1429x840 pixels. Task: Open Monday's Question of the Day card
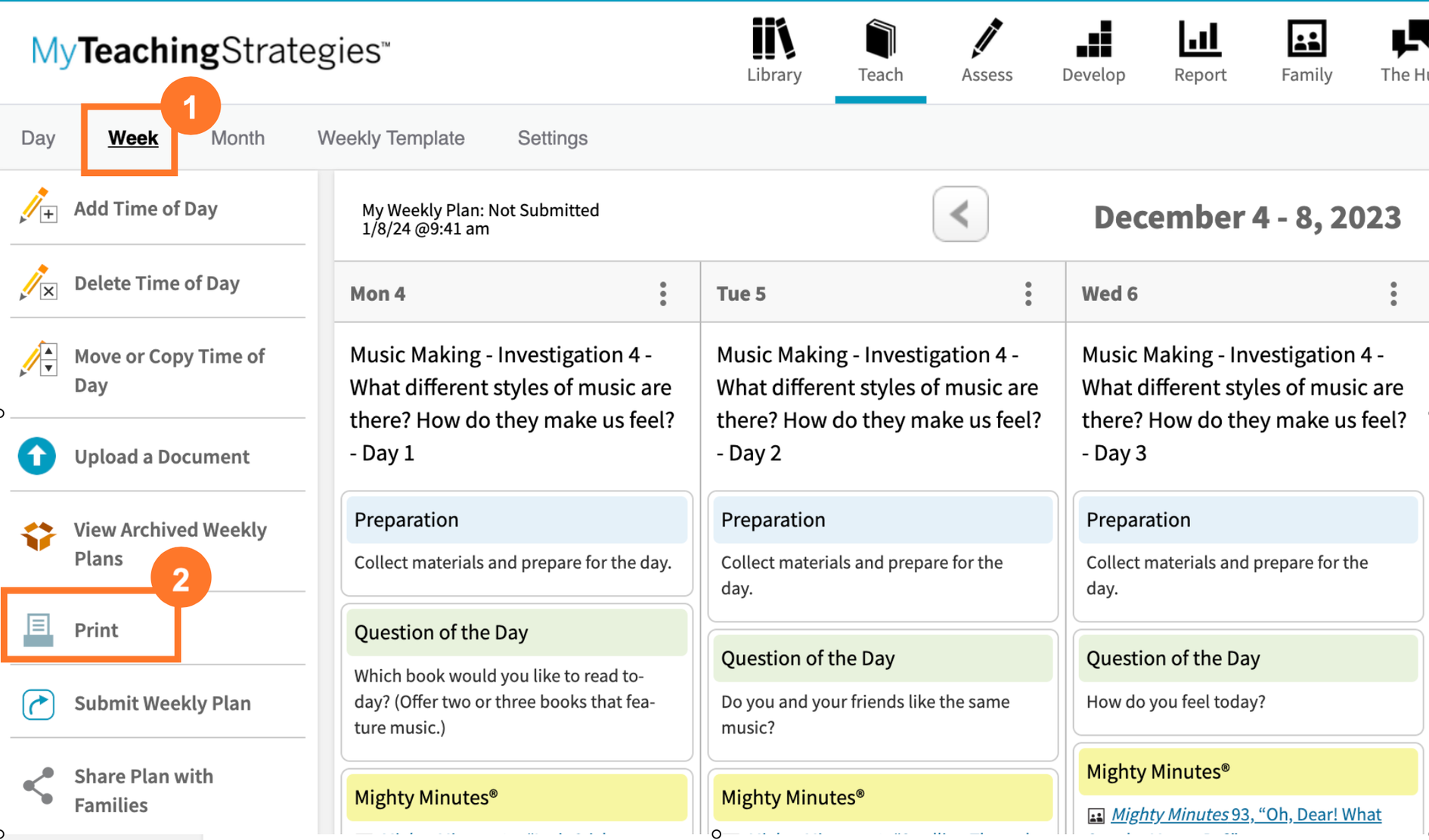(517, 632)
